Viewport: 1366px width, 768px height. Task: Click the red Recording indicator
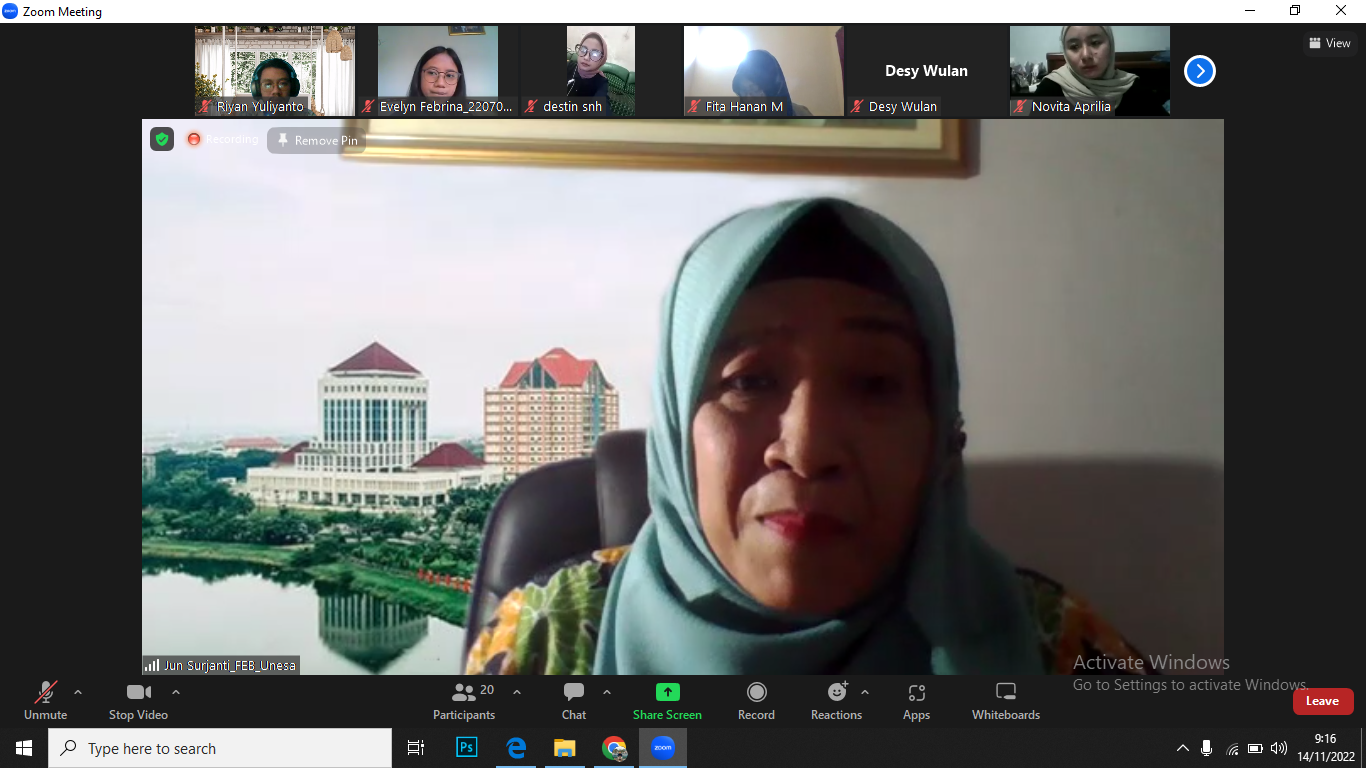[223, 139]
